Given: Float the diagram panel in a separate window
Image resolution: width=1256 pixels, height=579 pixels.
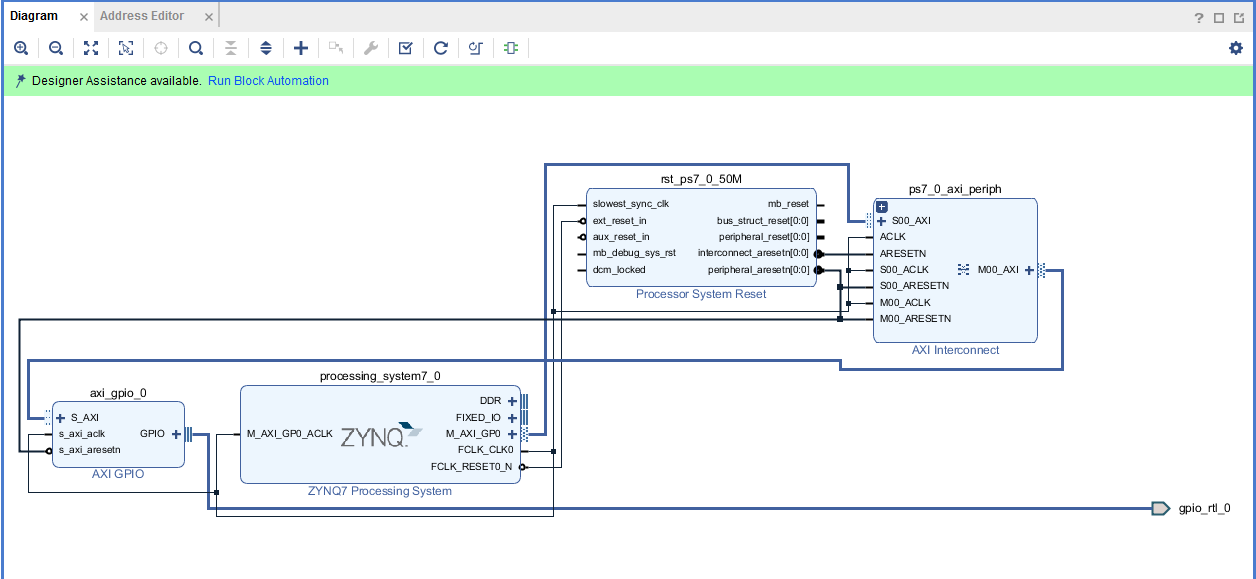Looking at the screenshot, I should tap(1239, 17).
